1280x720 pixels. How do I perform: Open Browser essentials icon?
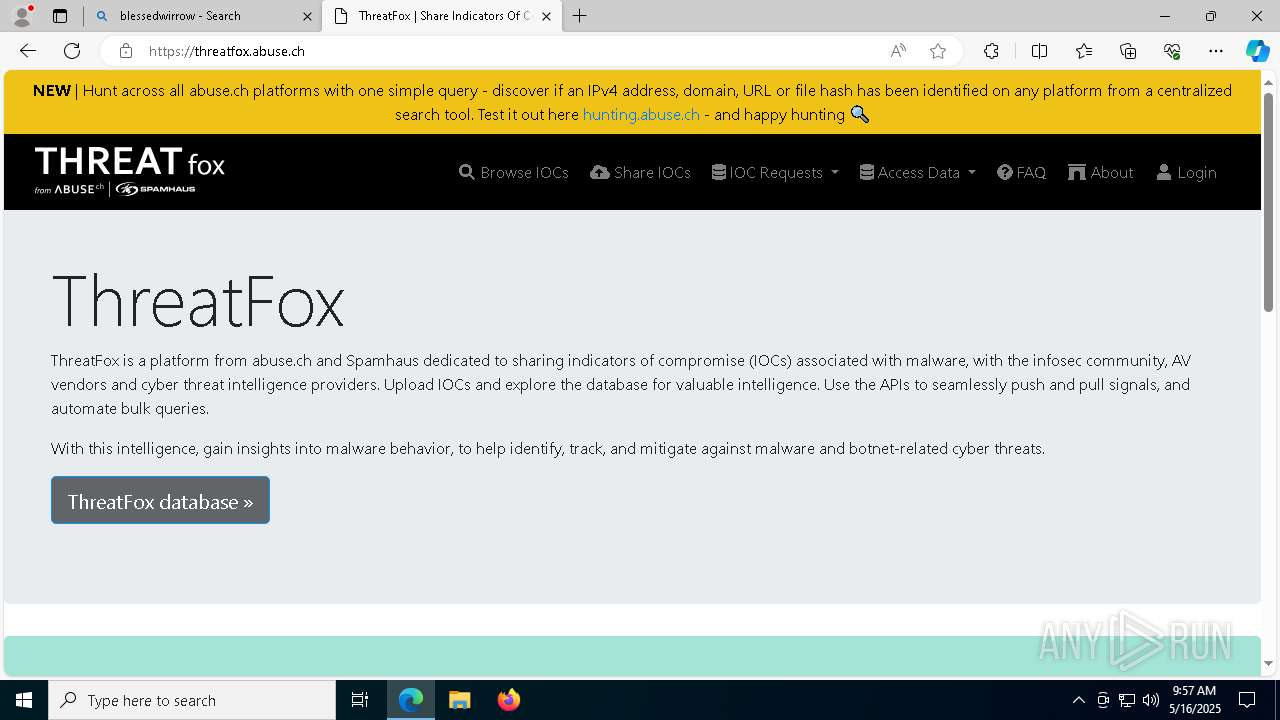coord(1172,51)
